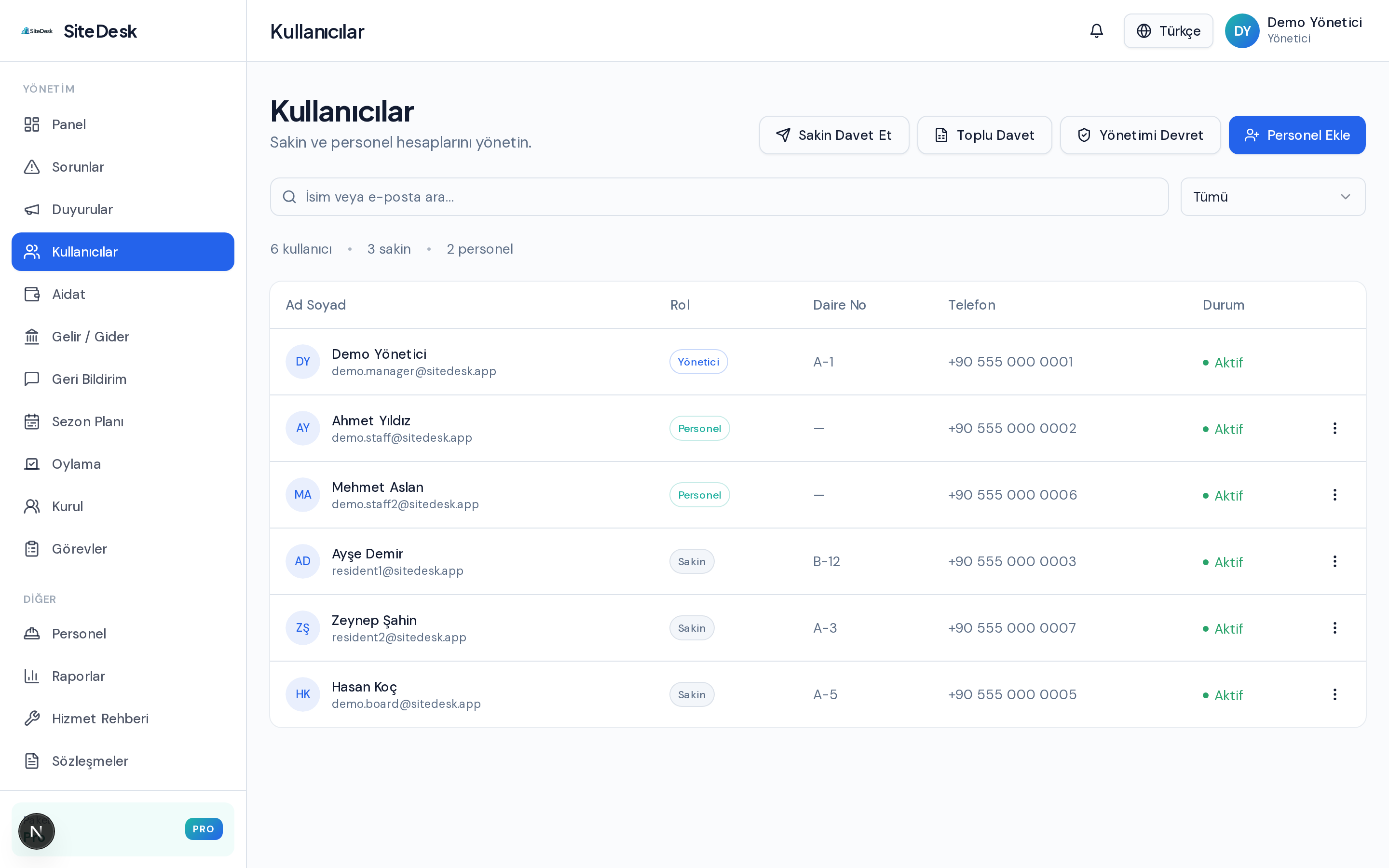Open row menu for Mehmet Aslan
Image resolution: width=1389 pixels, height=868 pixels.
pos(1335,495)
